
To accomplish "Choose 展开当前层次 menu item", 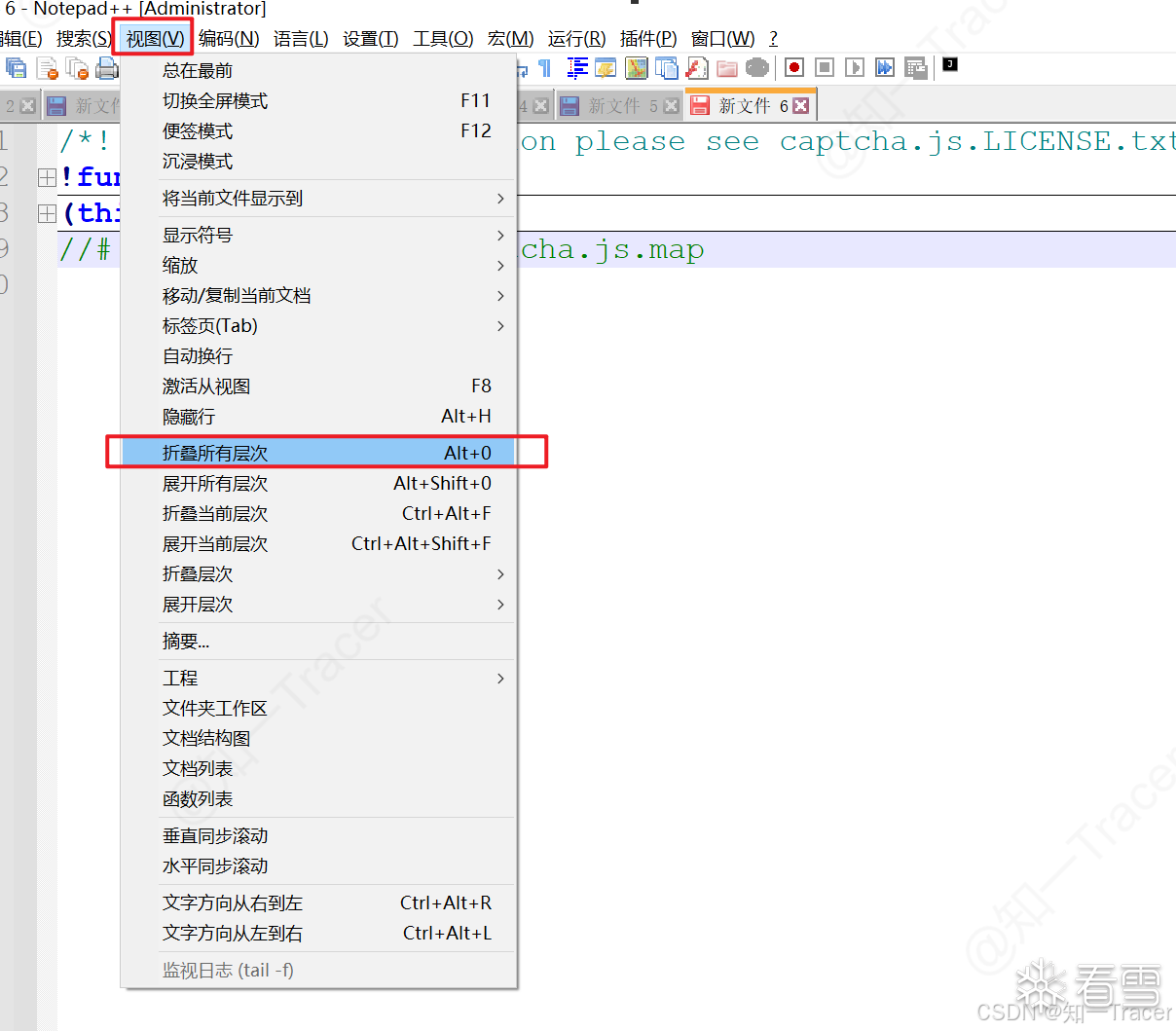I will (318, 544).
